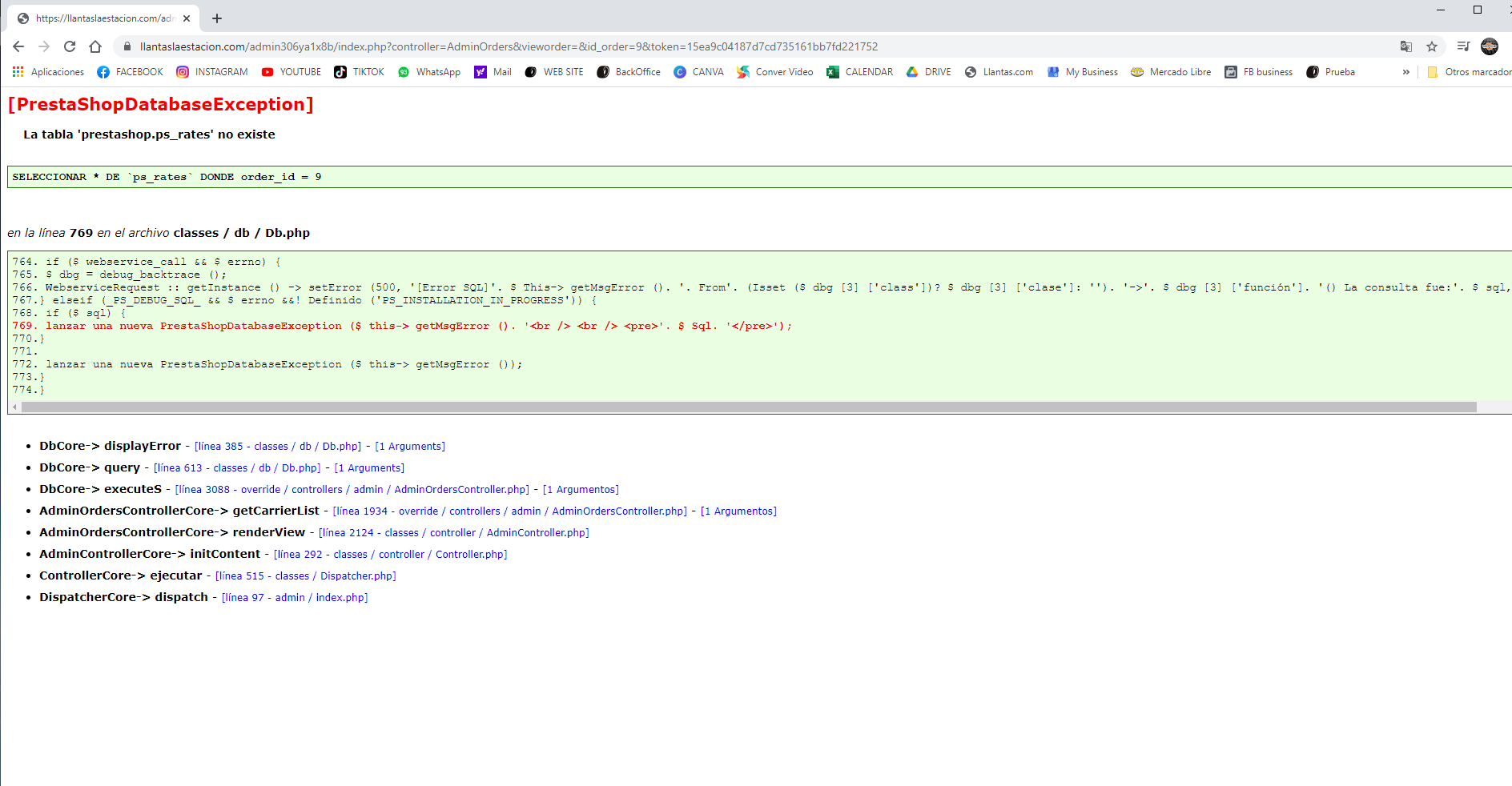Click the code block horizontal scrollbar
Viewport: 1512px width, 786px height.
[749, 407]
